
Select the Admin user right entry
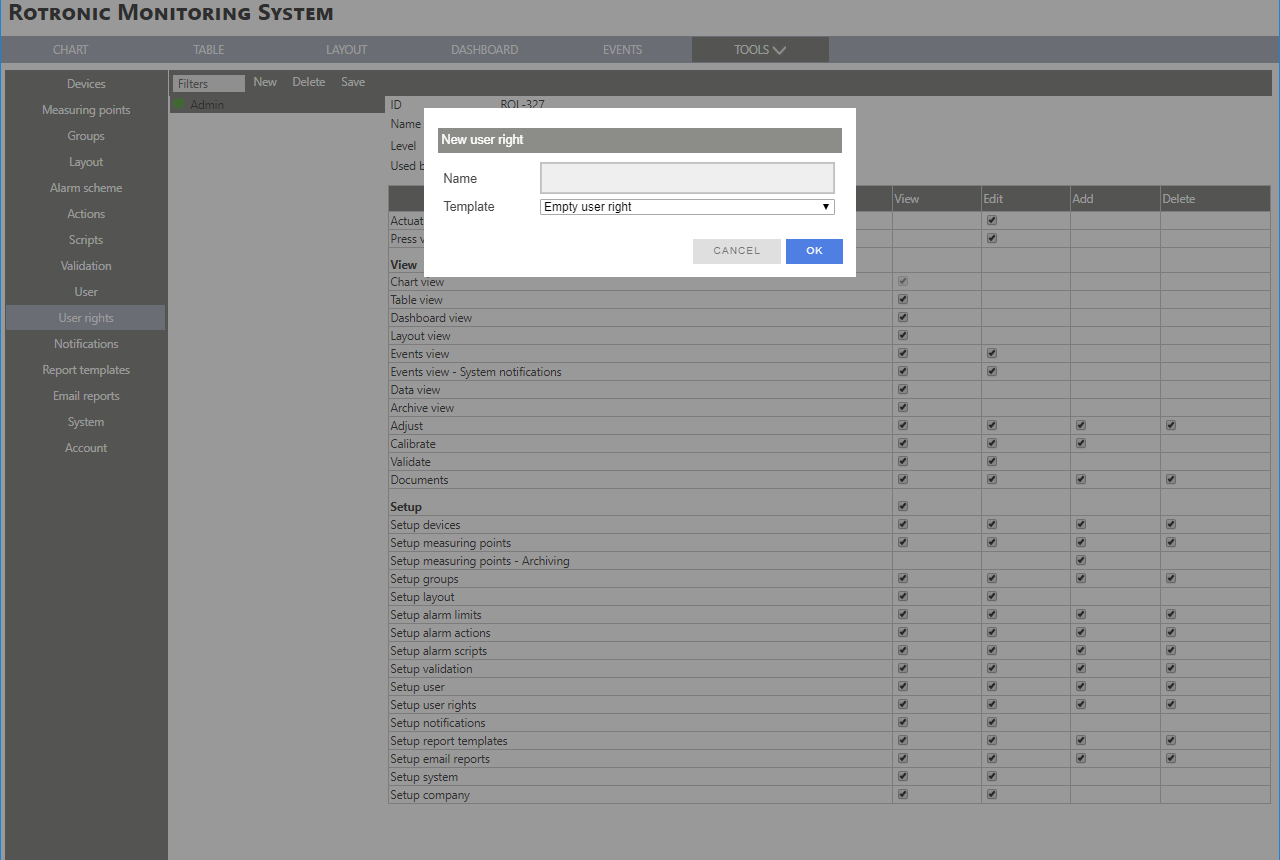(x=277, y=105)
